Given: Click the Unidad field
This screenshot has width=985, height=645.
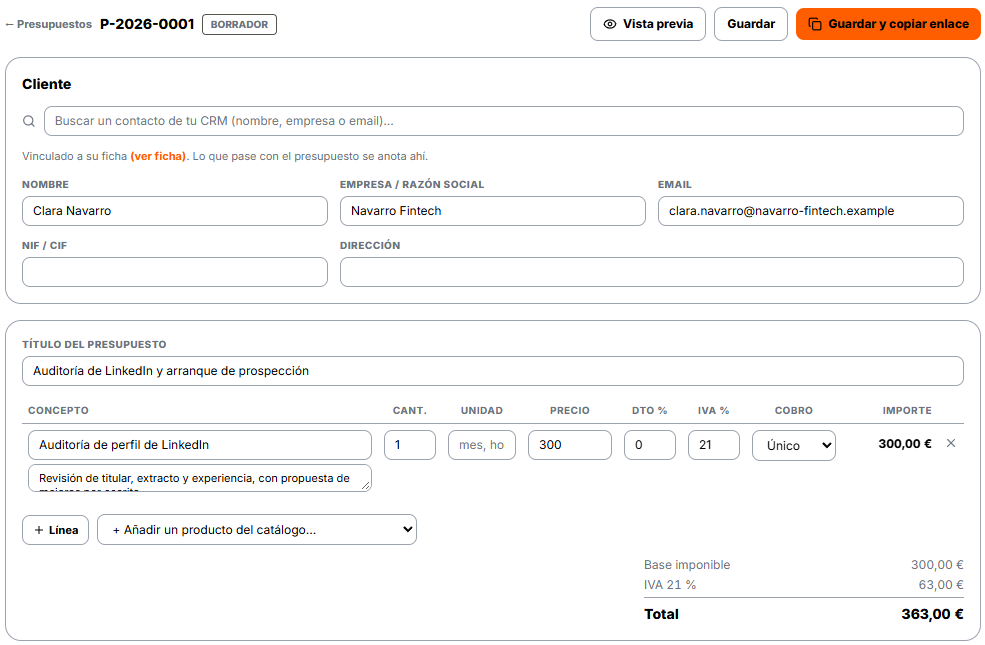Looking at the screenshot, I should 482,445.
